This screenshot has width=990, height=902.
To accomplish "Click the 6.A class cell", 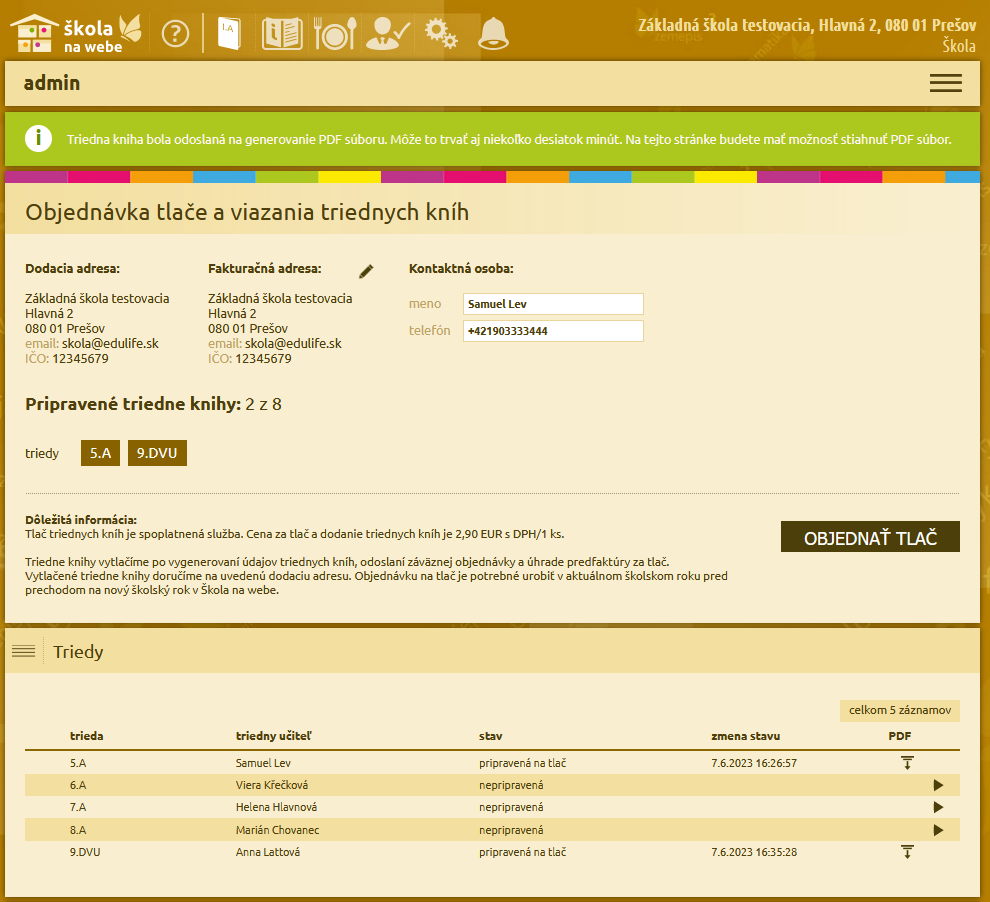I will (x=78, y=785).
